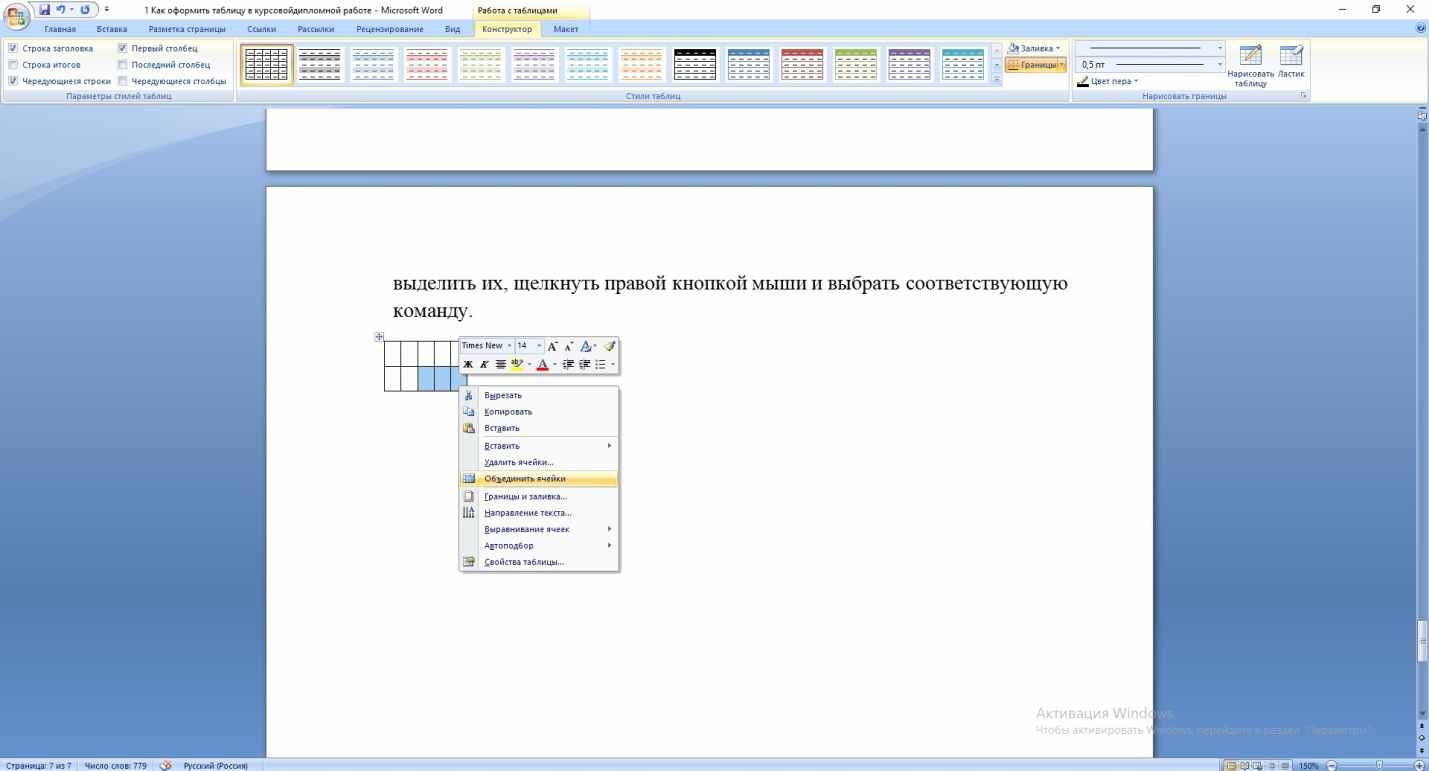
Task: Open Ссылки ribbon tab
Action: pyautogui.click(x=261, y=29)
